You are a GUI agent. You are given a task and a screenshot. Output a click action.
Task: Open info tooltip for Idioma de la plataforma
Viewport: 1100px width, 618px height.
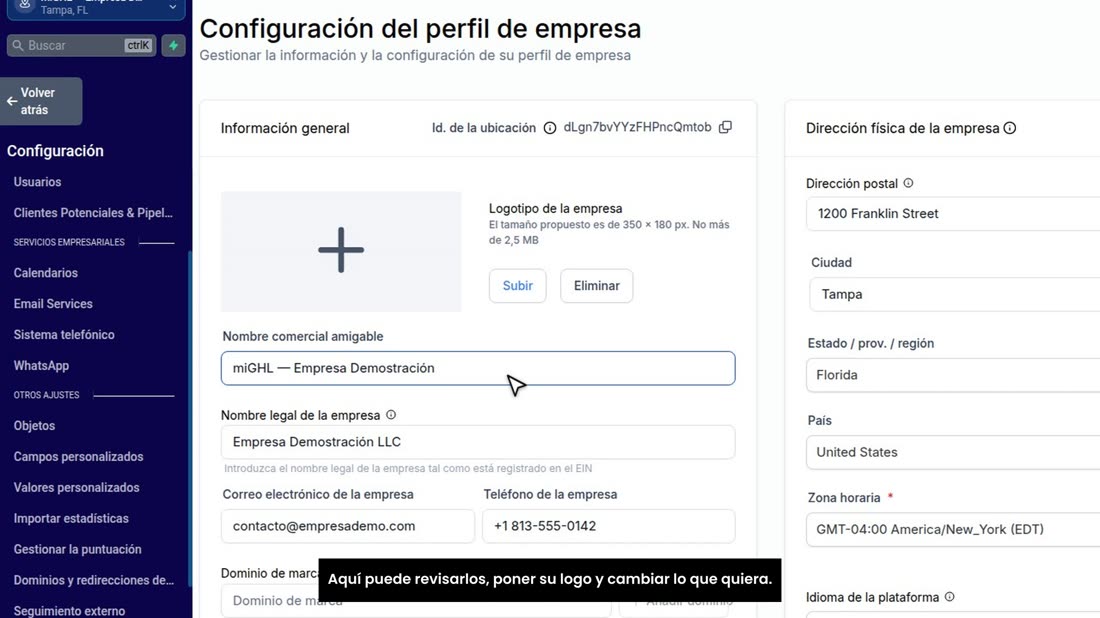[949, 597]
